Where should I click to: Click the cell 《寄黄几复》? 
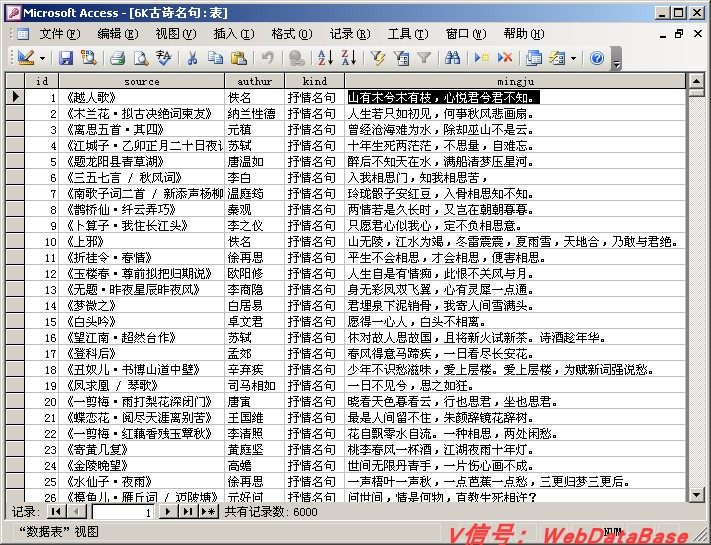[x=141, y=449]
